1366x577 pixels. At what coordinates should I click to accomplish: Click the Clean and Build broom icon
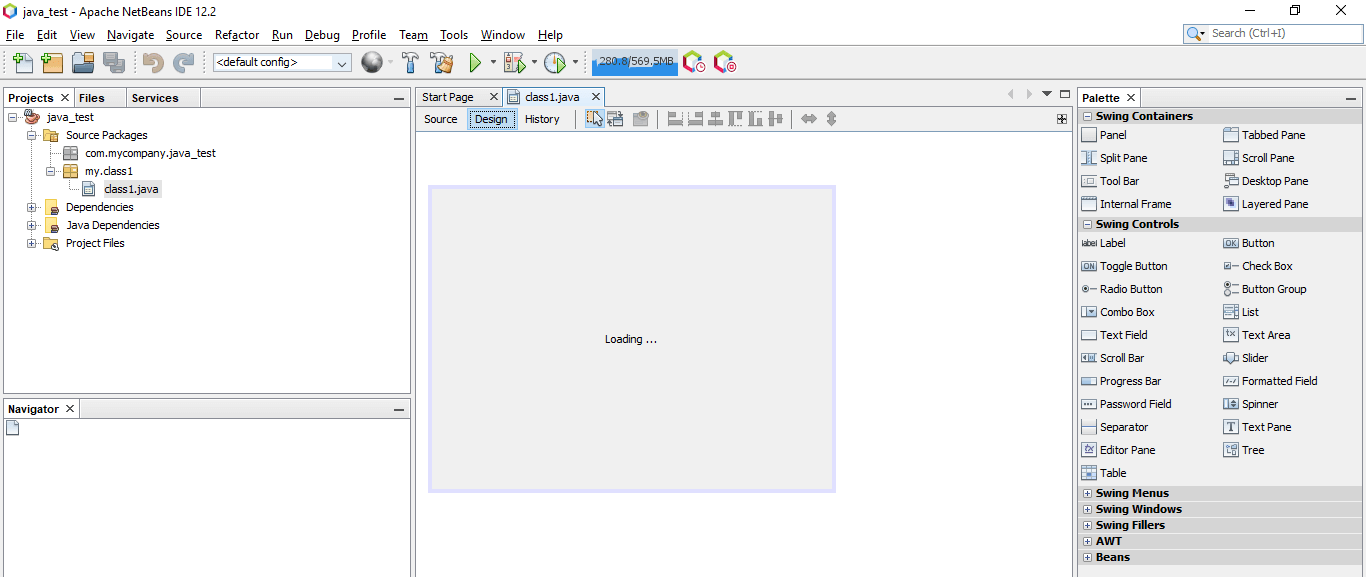[442, 63]
